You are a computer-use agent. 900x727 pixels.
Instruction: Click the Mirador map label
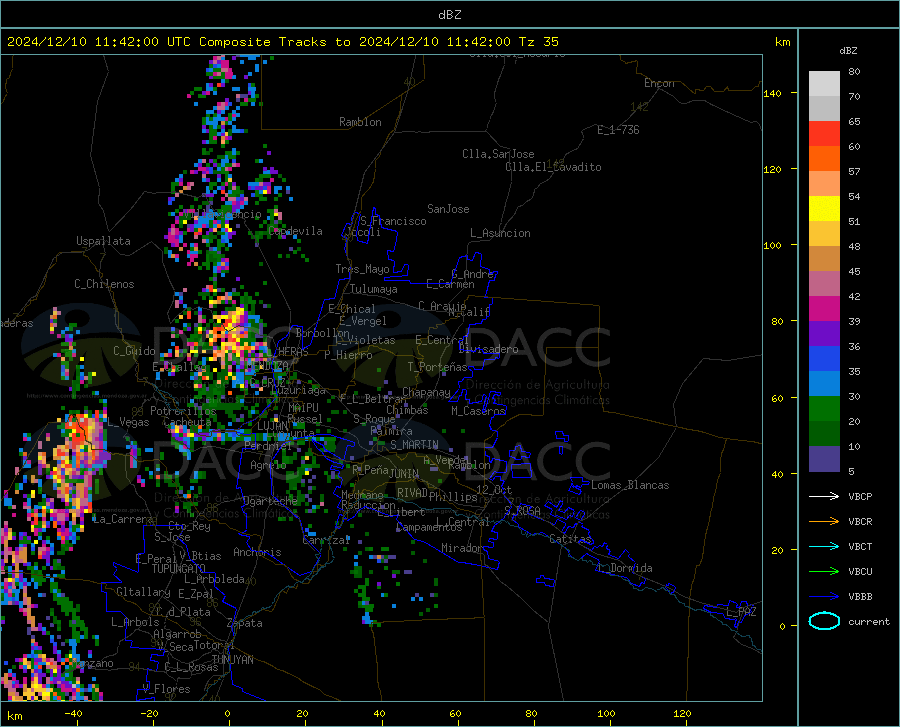tap(461, 548)
